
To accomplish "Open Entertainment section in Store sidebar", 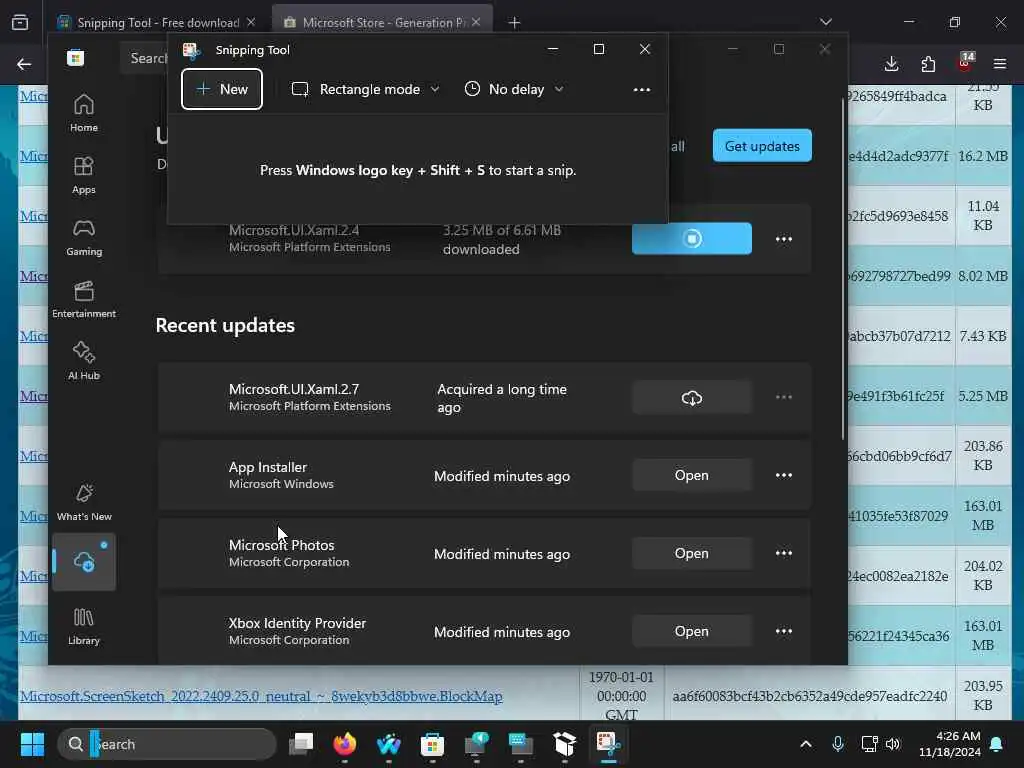I will click(x=84, y=300).
